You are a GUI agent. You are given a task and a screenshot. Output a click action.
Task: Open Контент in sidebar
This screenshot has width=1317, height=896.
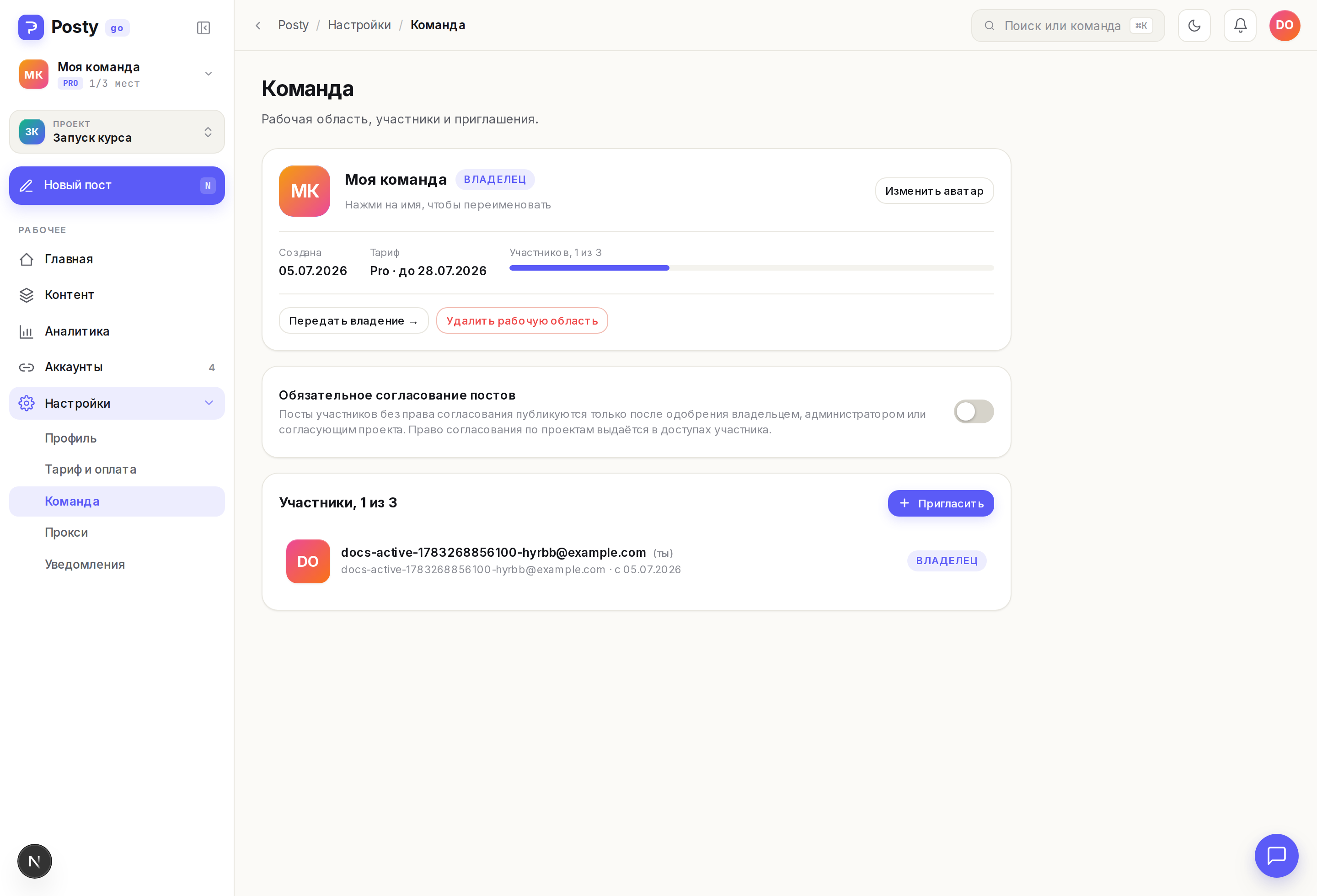tap(117, 295)
